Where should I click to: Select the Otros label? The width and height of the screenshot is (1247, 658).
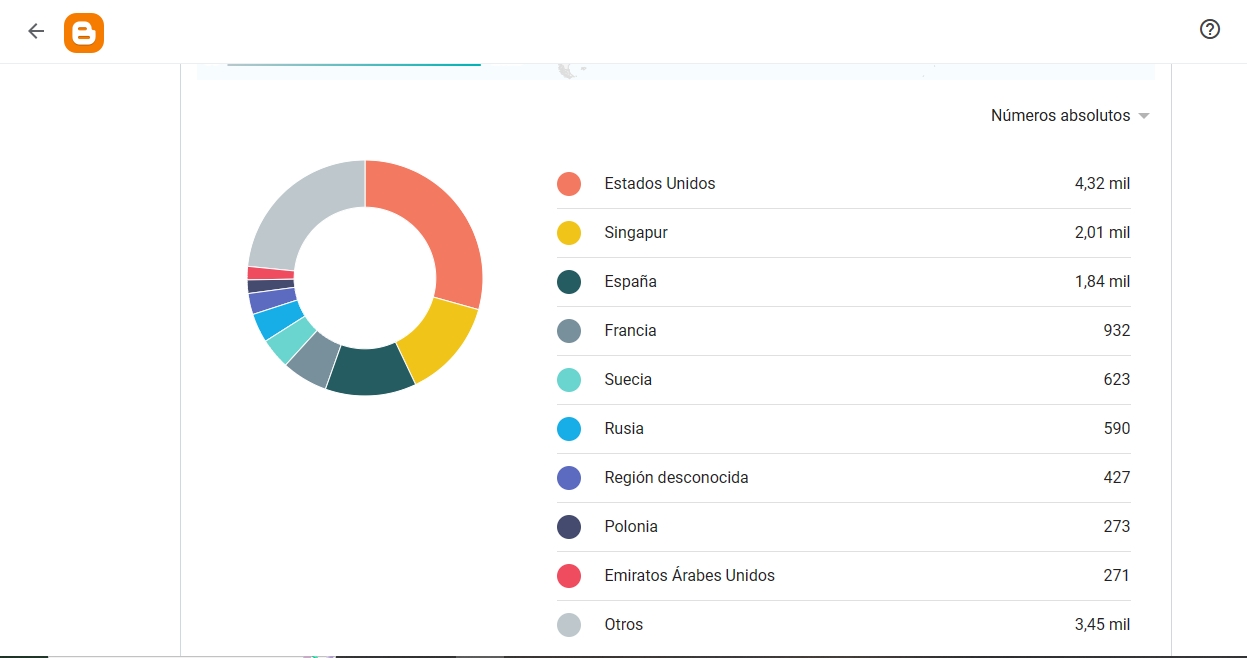(624, 625)
